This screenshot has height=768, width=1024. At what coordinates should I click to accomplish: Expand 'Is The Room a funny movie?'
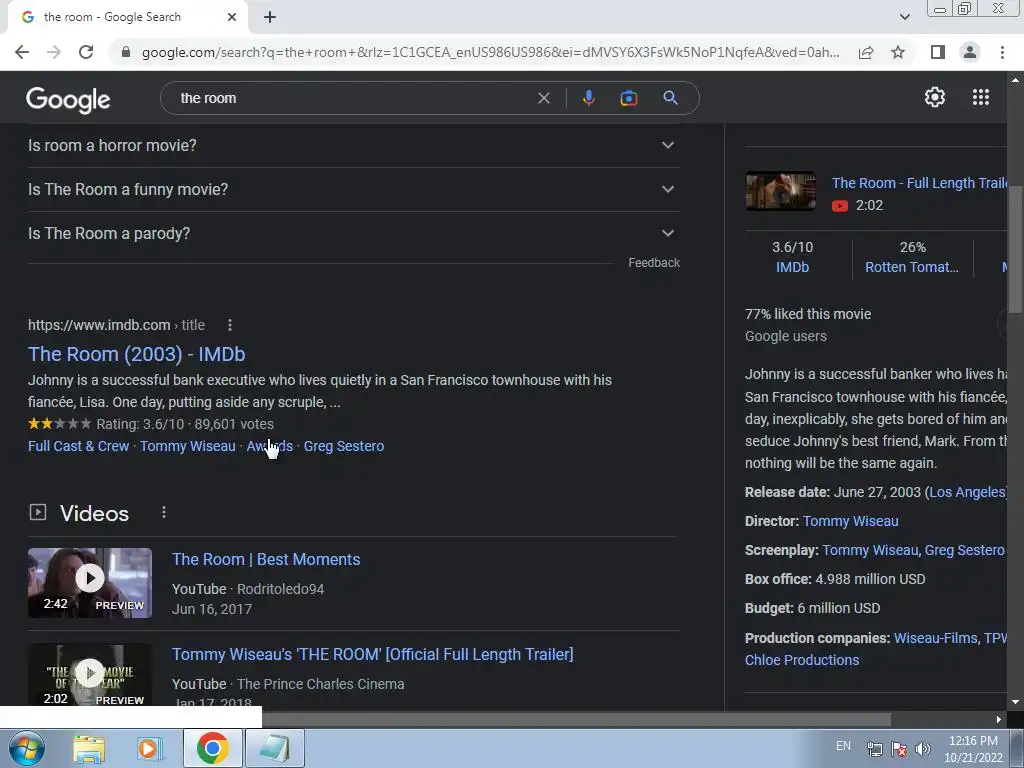pyautogui.click(x=351, y=189)
